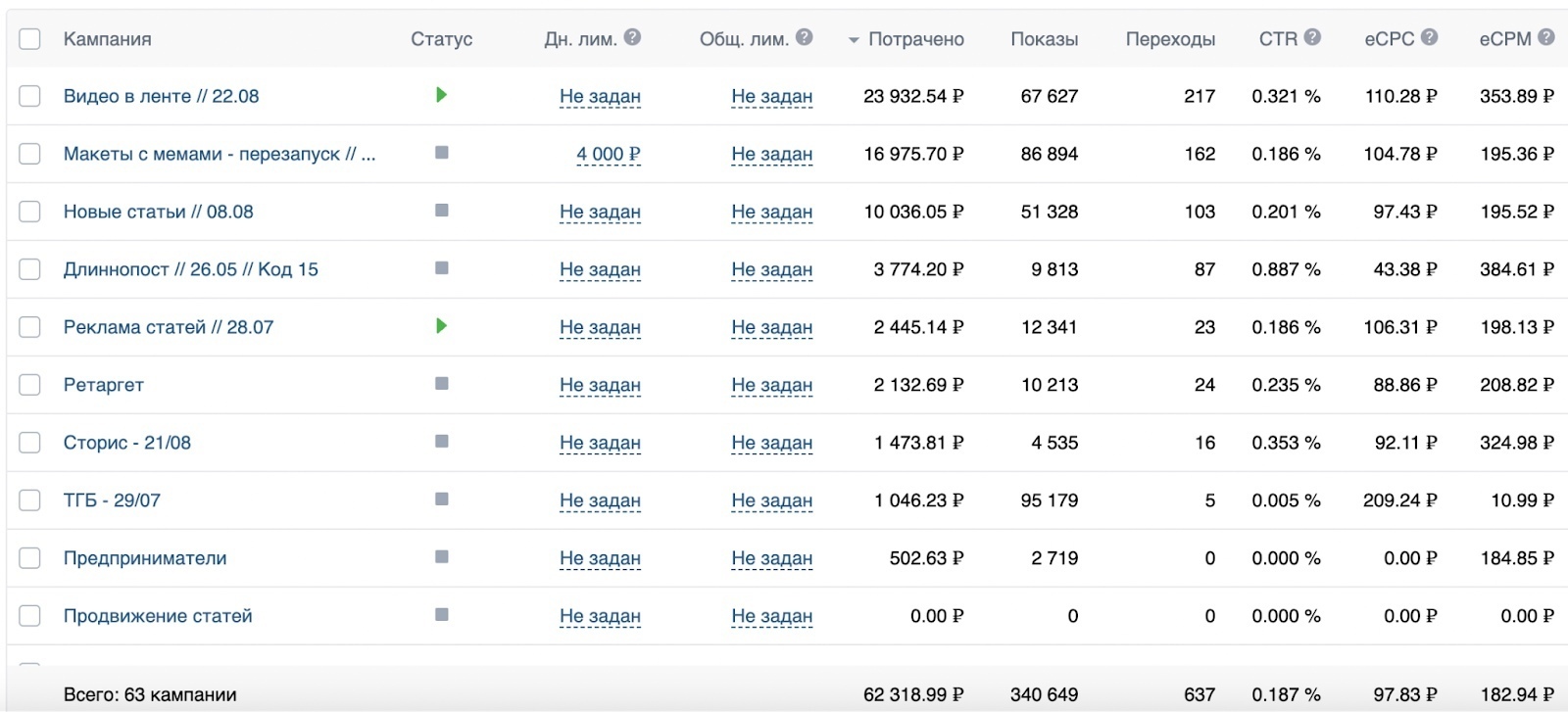Open the Продвижение статей campaign

coord(158,616)
